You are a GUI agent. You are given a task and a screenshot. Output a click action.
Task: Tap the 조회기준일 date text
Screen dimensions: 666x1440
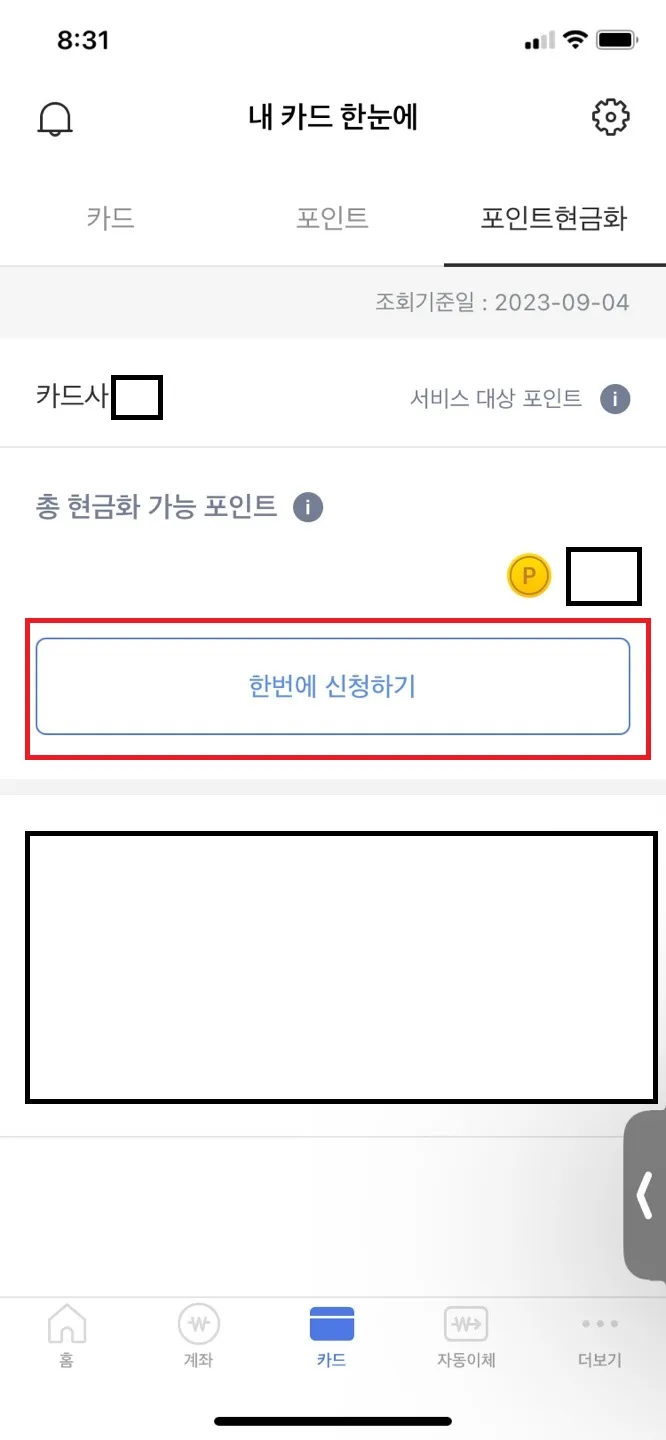point(502,302)
